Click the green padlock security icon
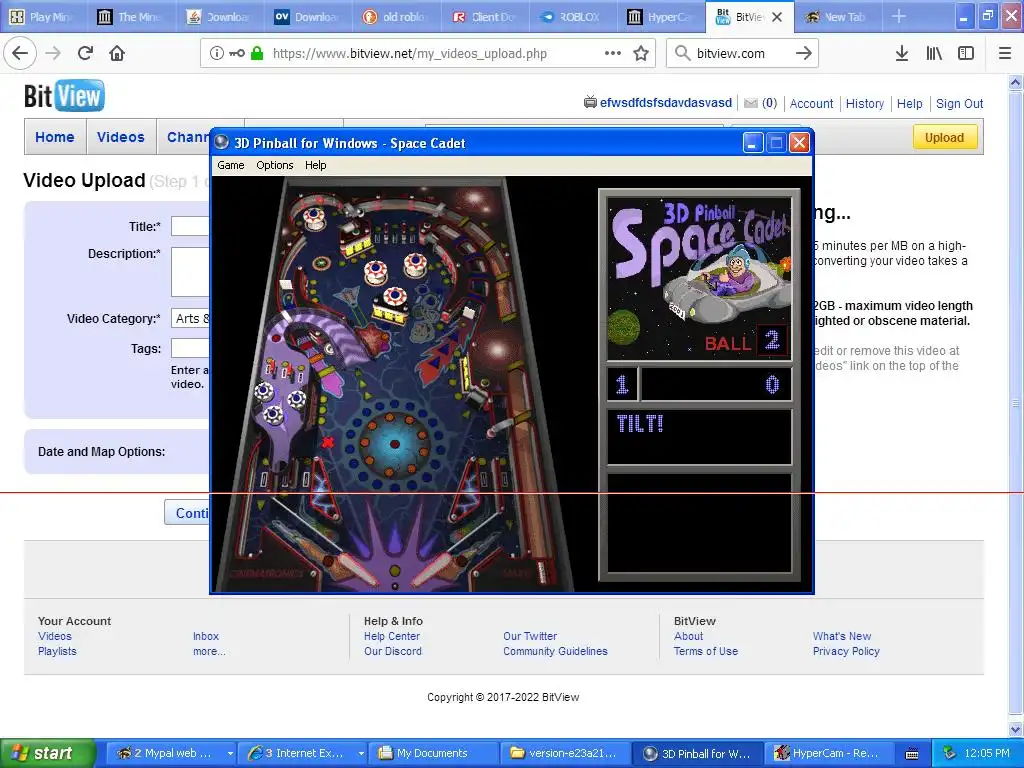This screenshot has height=768, width=1024. pyautogui.click(x=257, y=54)
